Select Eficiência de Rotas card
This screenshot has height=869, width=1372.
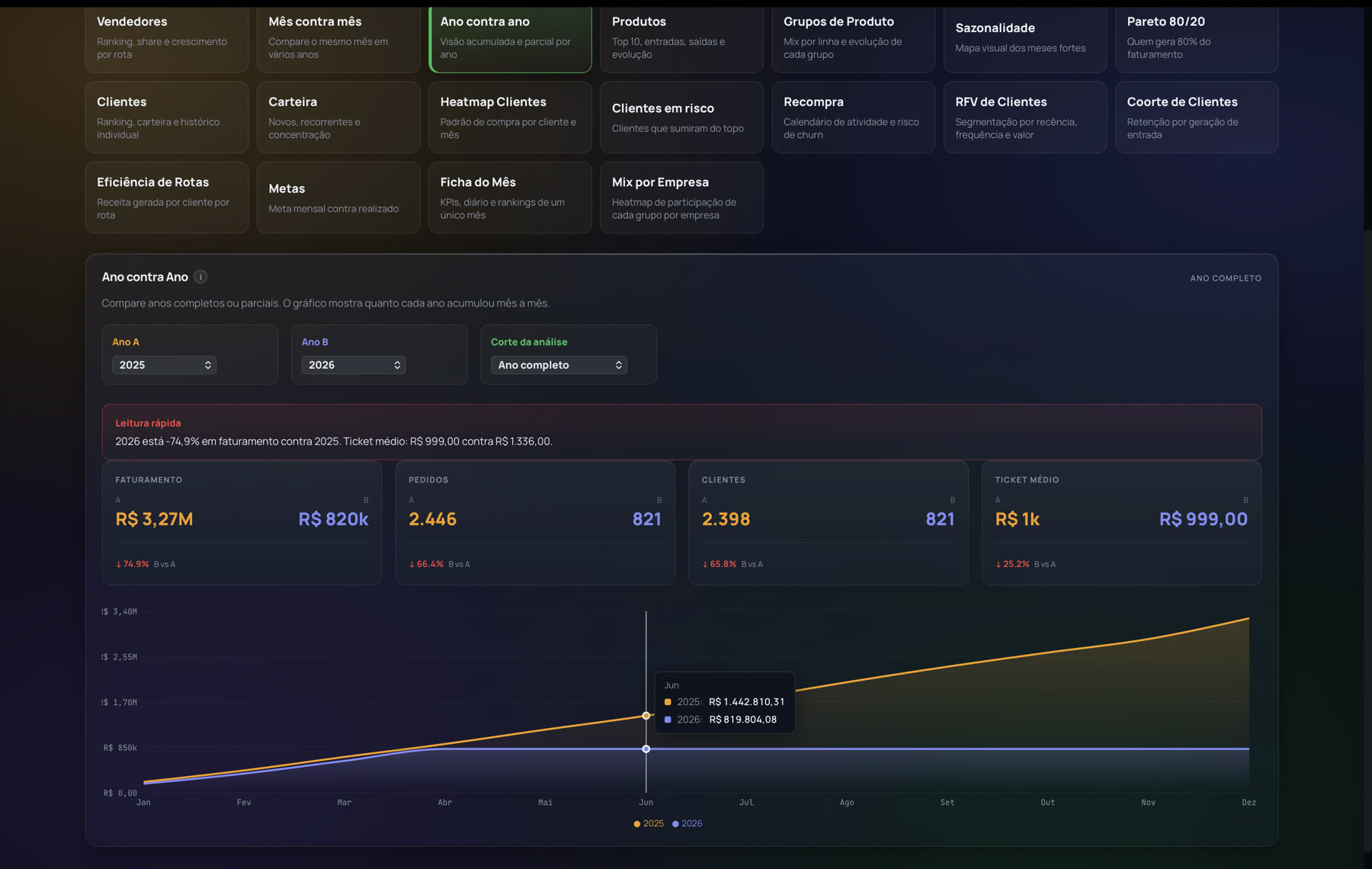(167, 197)
